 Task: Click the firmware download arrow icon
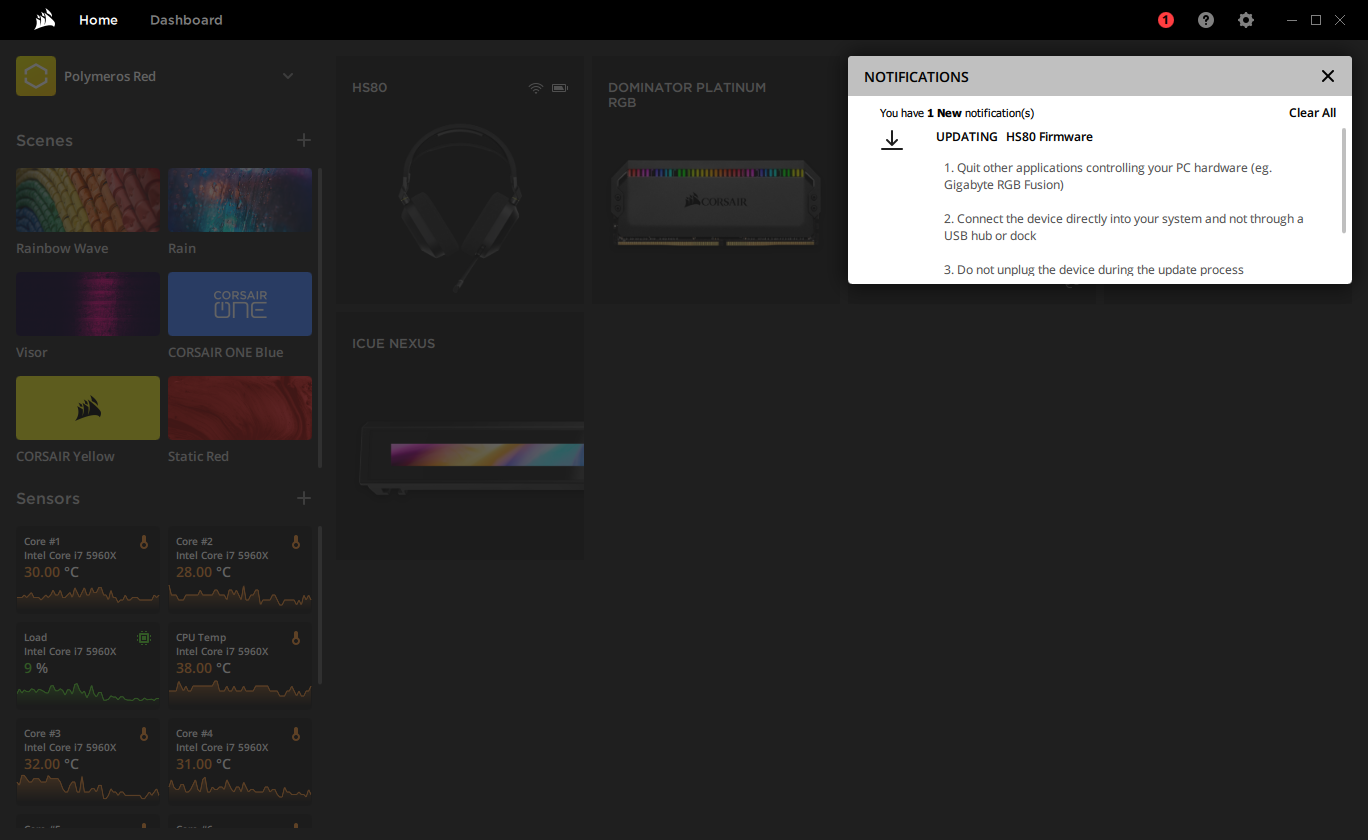[892, 140]
